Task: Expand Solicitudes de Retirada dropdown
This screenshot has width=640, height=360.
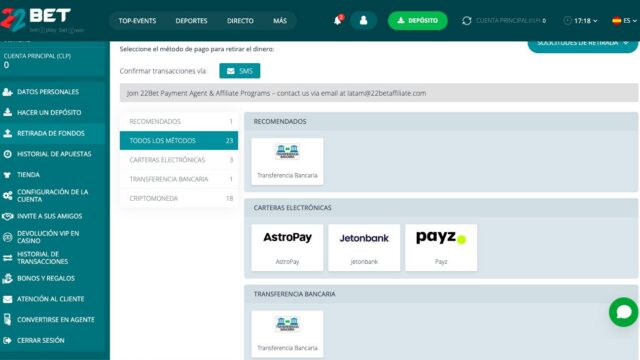Action: pos(583,44)
